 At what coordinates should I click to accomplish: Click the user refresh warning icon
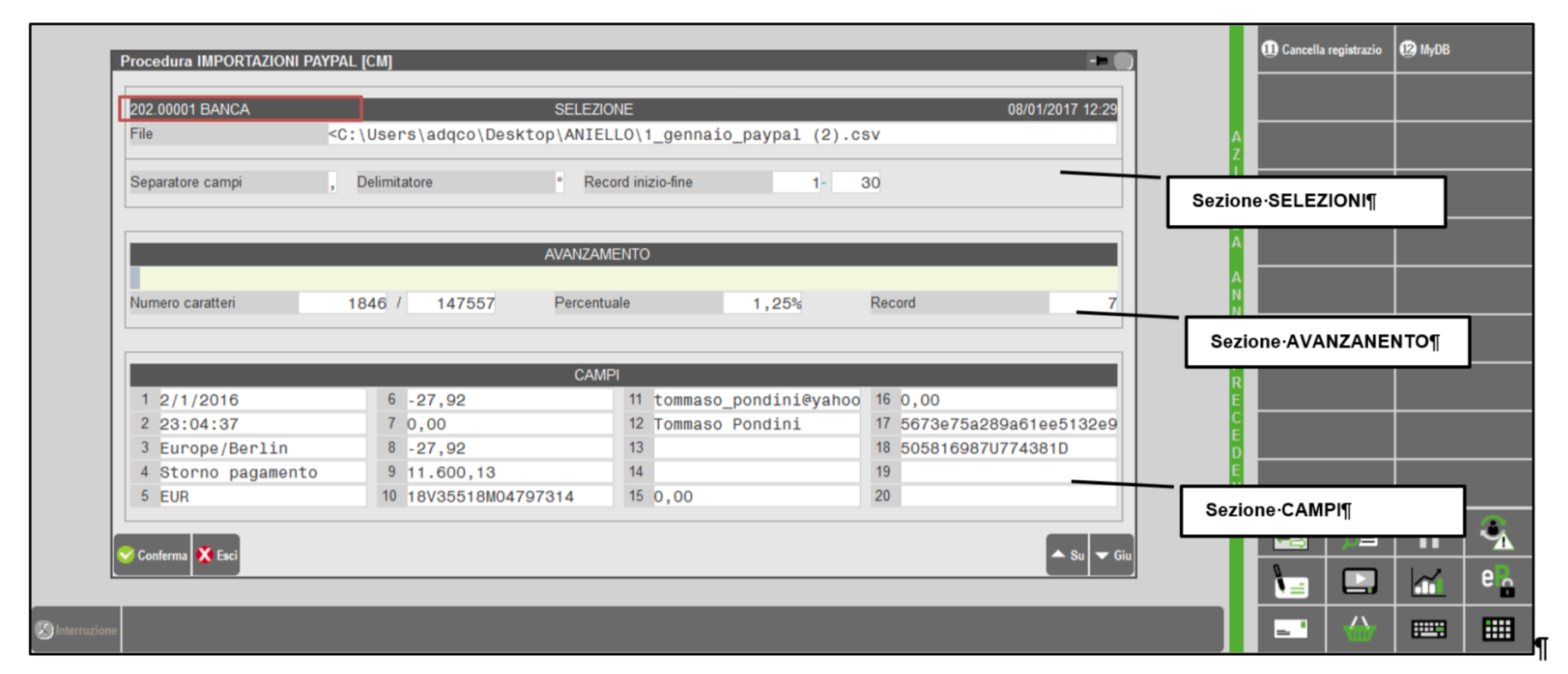tap(1496, 531)
